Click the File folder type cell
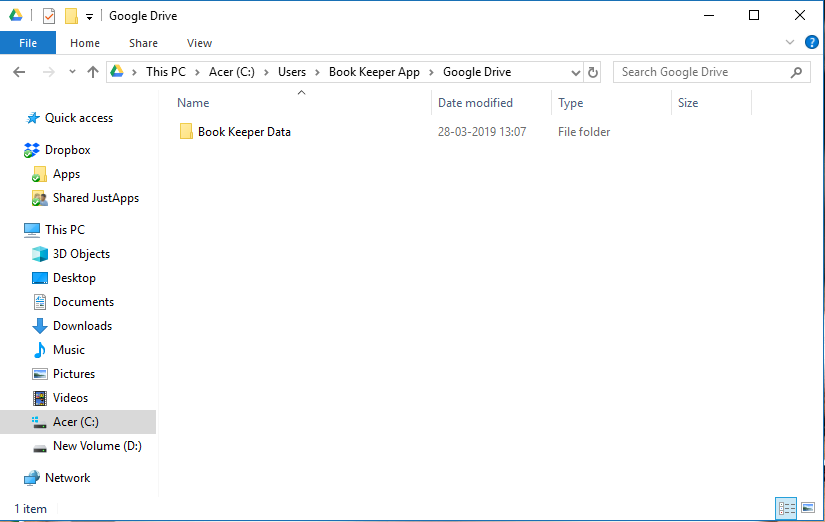 click(584, 132)
